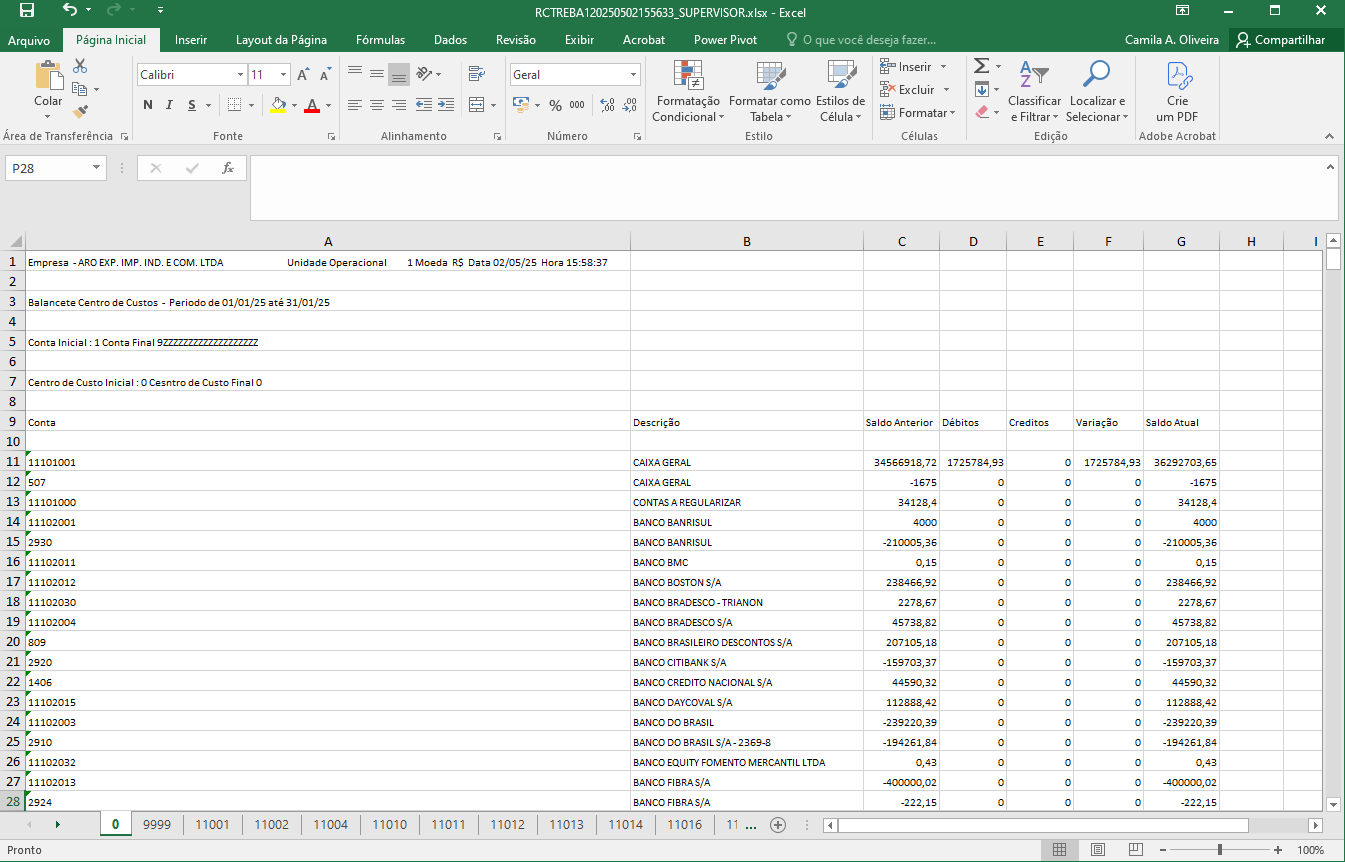Click the AutoSum sigma icon
This screenshot has height=862, width=1345.
[981, 66]
